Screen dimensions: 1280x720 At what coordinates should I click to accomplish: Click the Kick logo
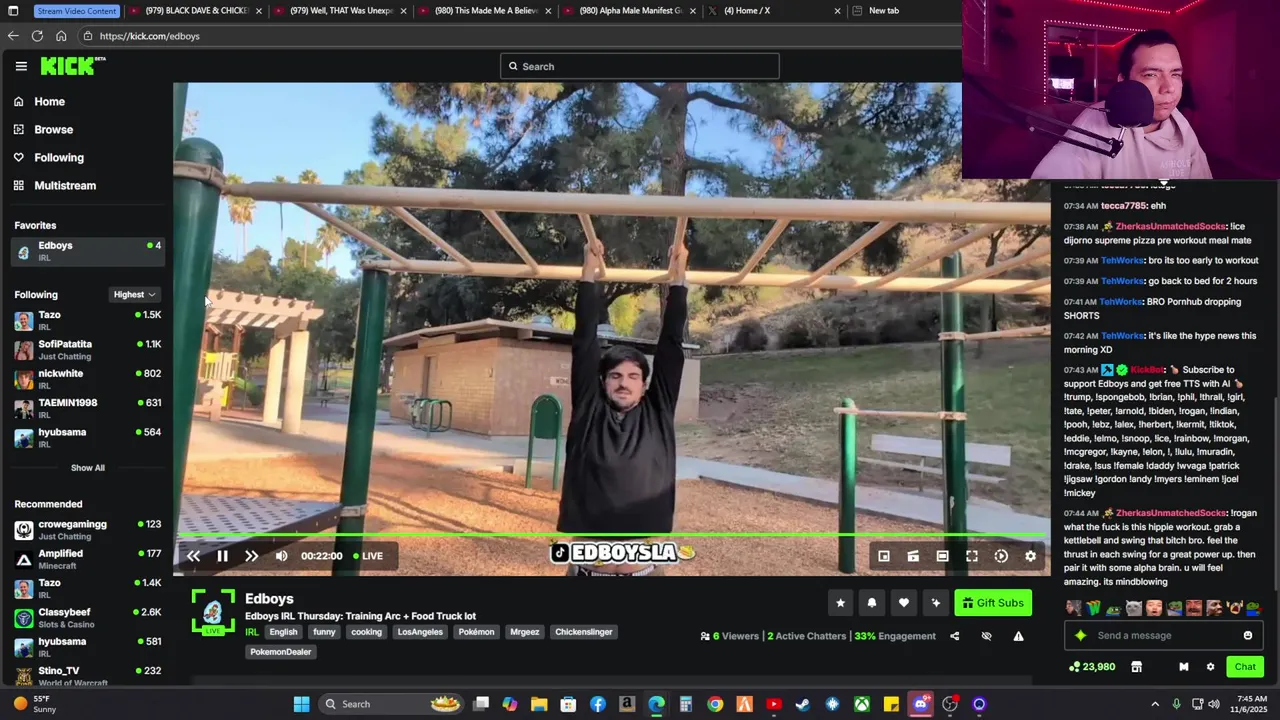coord(72,66)
